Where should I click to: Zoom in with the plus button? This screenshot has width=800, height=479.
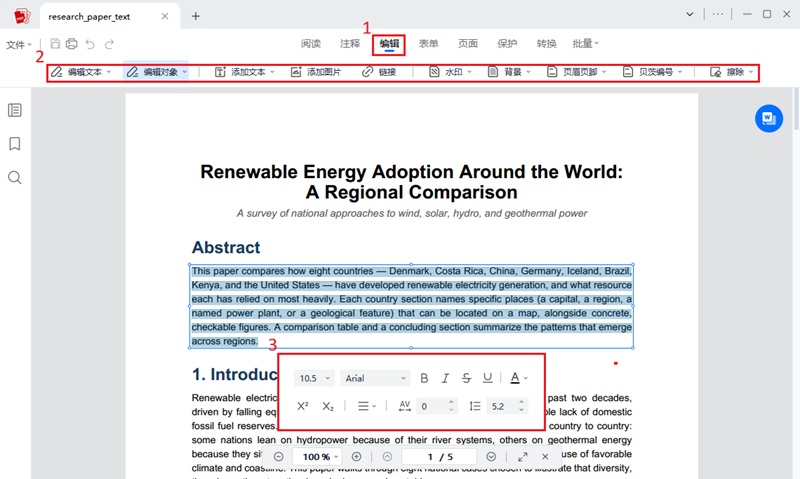click(x=357, y=457)
